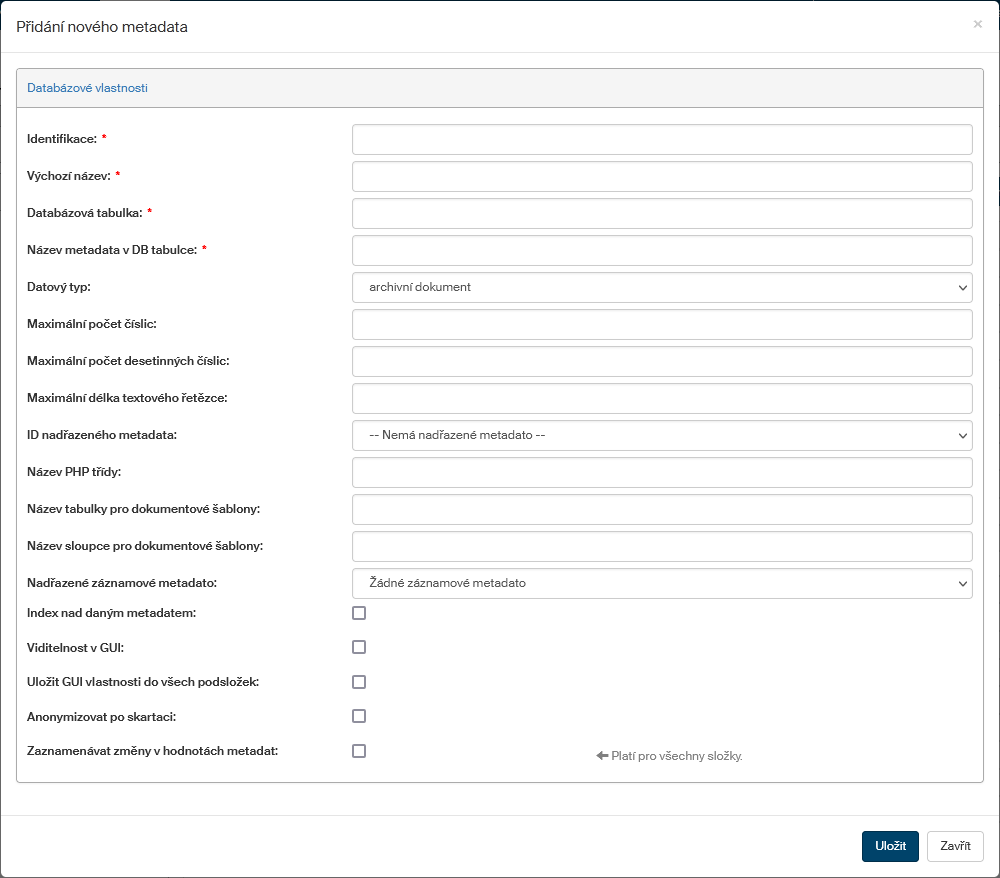Select the Název PHP třídy input
The image size is (1000, 878).
[x=662, y=472]
